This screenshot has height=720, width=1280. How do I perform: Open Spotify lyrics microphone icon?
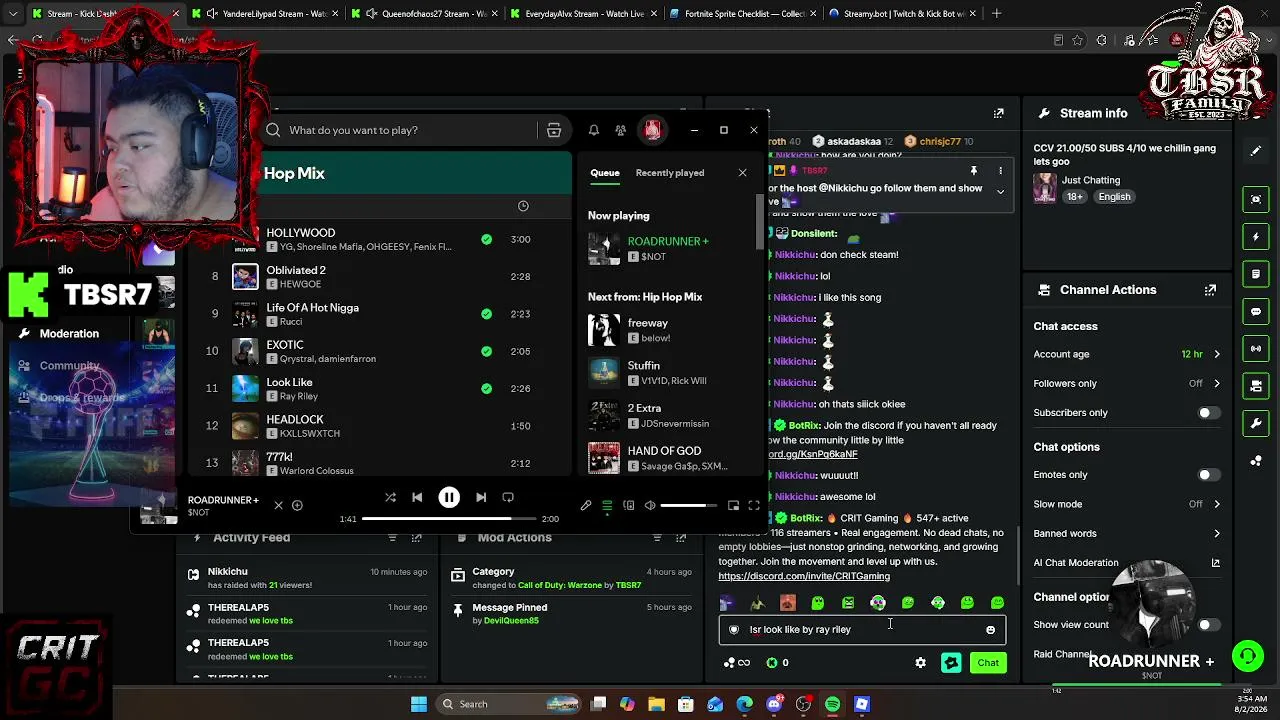586,506
